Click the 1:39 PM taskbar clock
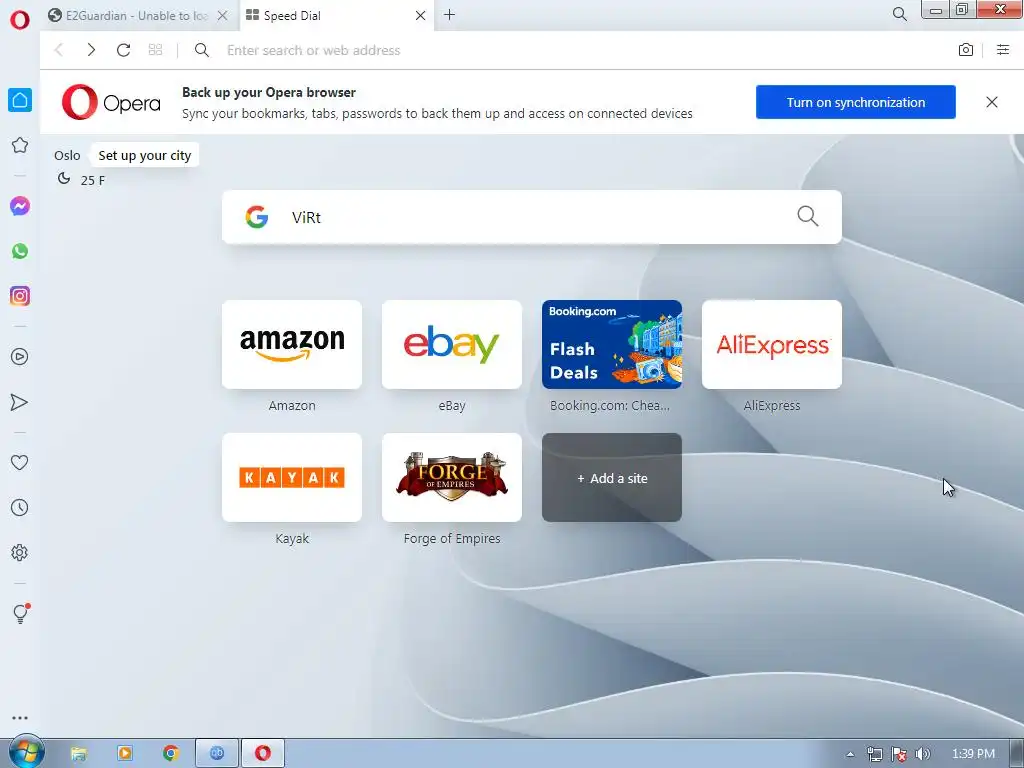Screen dimensions: 1024x768 [x=973, y=754]
